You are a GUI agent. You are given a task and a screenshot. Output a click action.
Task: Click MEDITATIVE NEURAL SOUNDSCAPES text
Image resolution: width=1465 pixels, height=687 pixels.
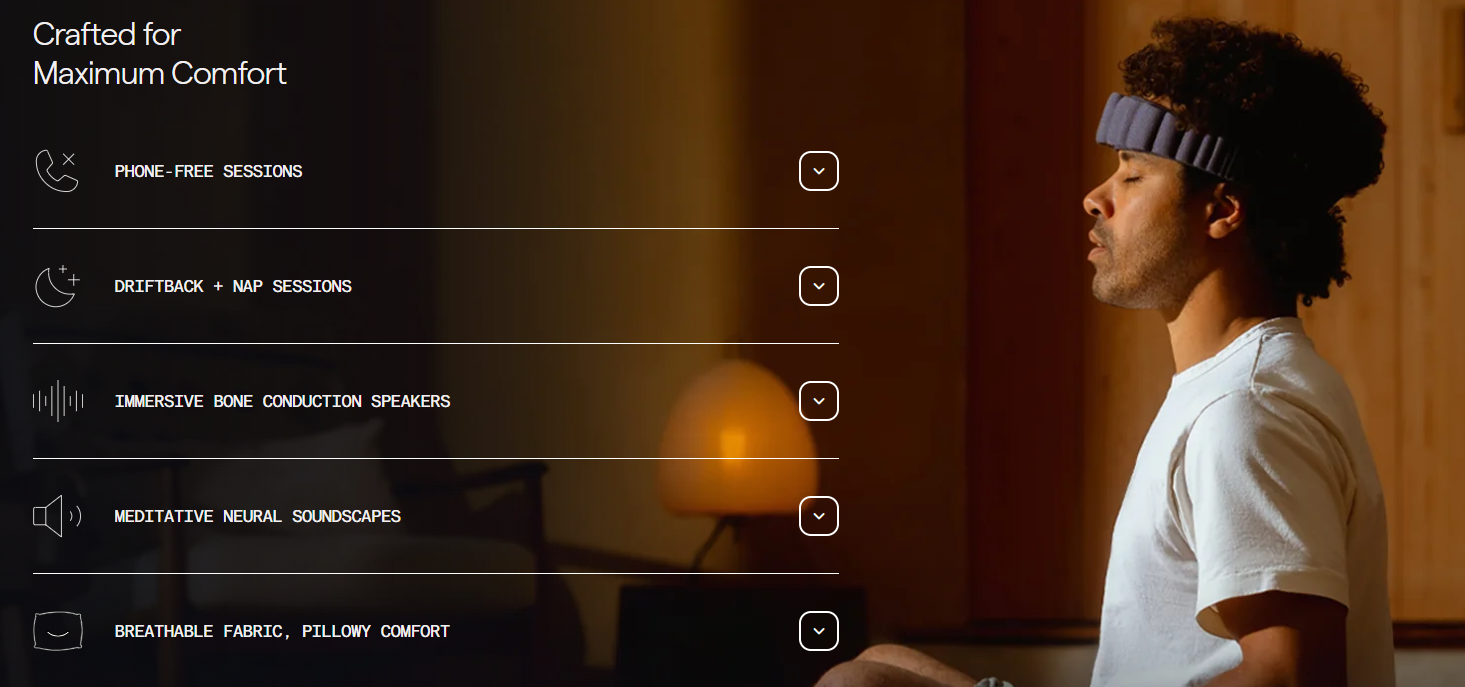(x=257, y=516)
